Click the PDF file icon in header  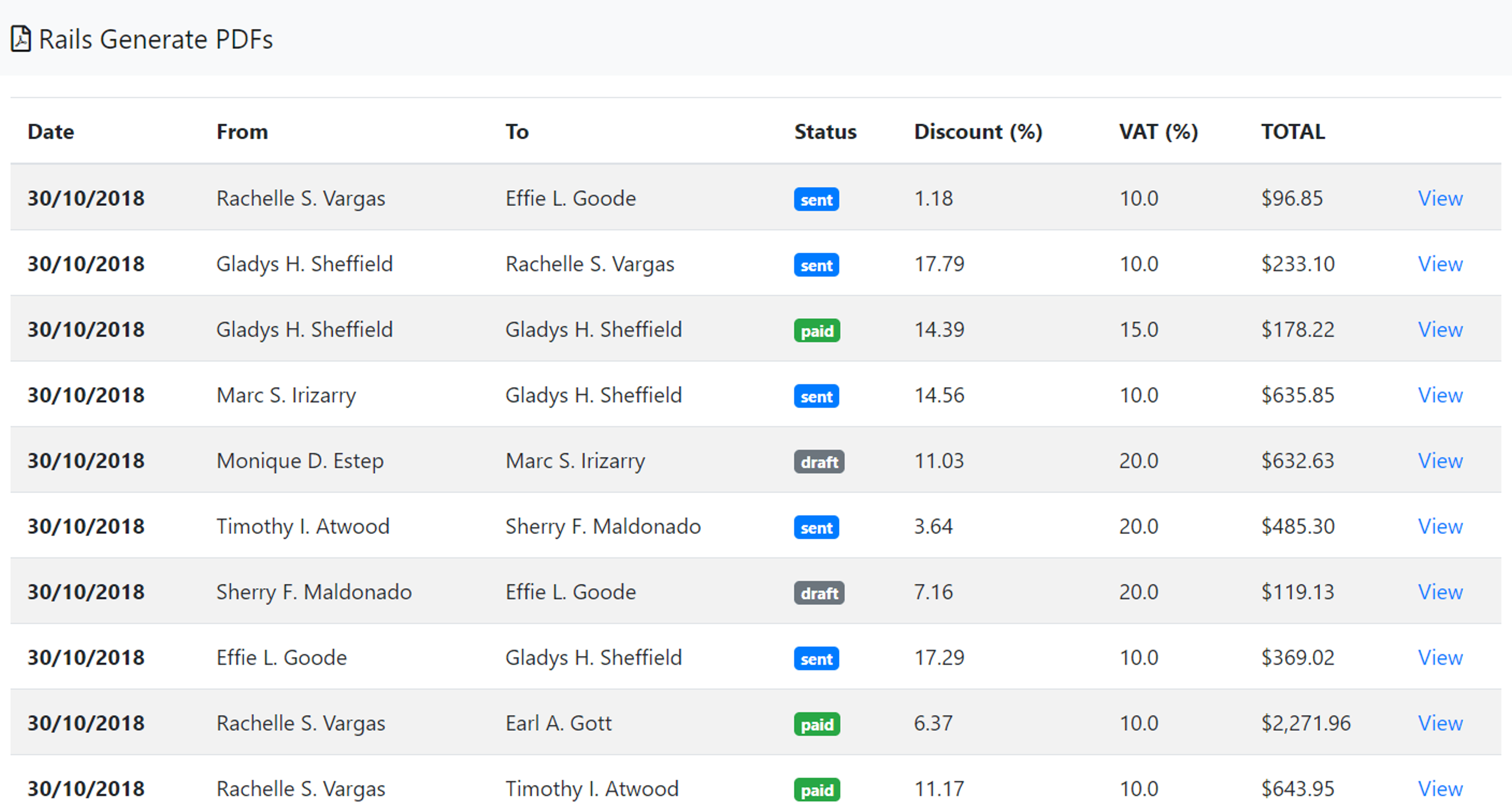pyautogui.click(x=20, y=39)
